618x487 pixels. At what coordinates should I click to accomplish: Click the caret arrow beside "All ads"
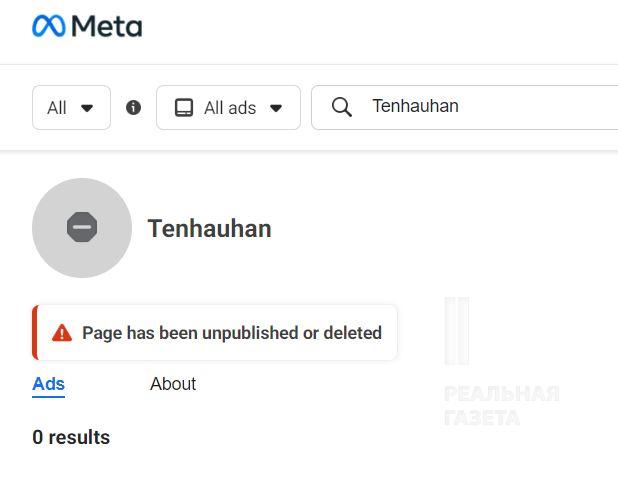pos(276,108)
